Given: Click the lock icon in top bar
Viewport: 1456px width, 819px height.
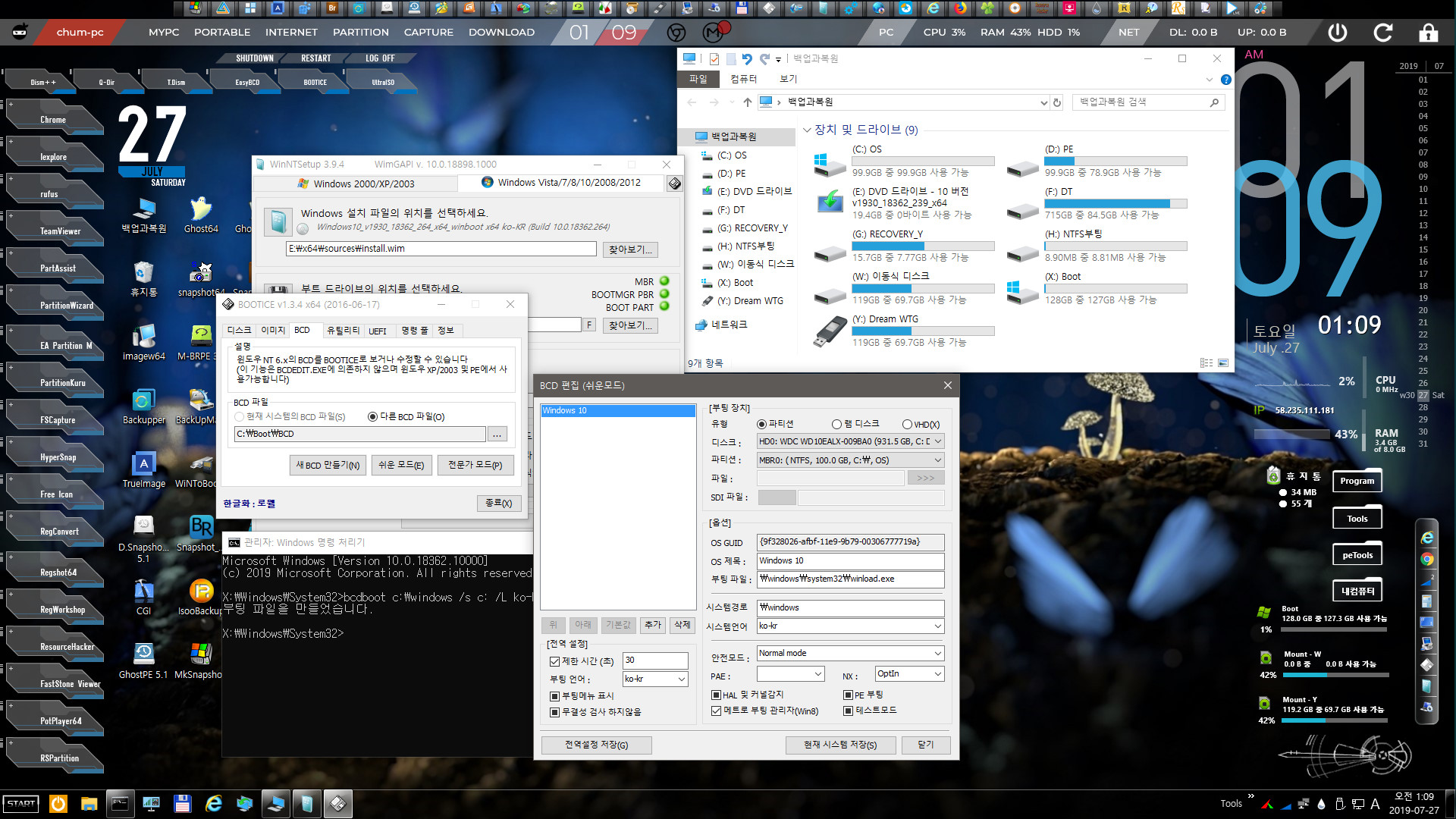Looking at the screenshot, I should [1428, 33].
